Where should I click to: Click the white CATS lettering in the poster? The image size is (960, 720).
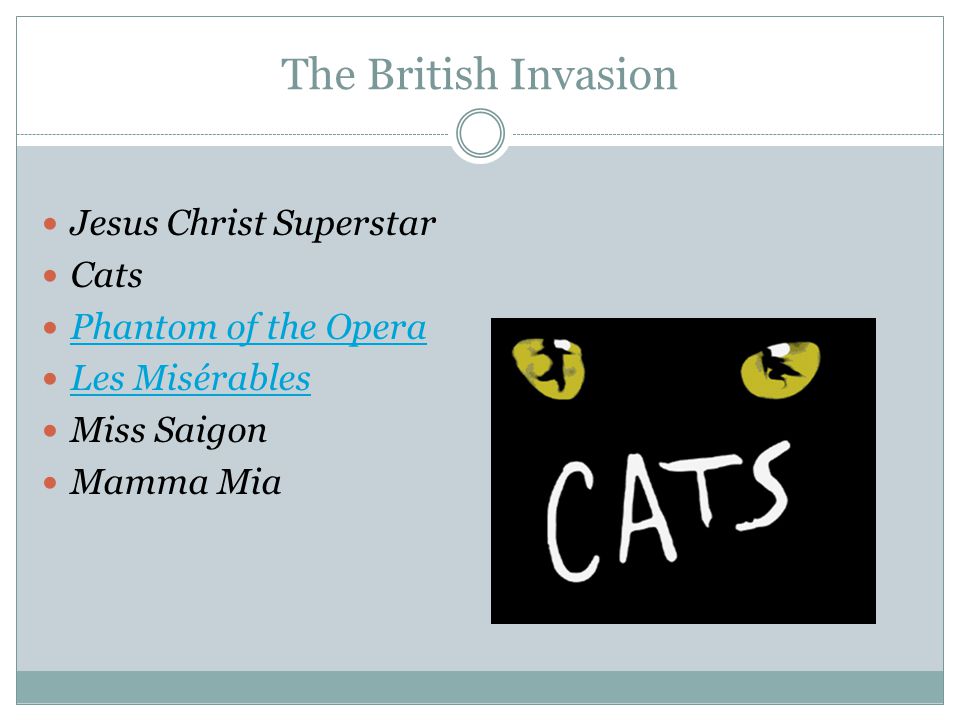[669, 511]
